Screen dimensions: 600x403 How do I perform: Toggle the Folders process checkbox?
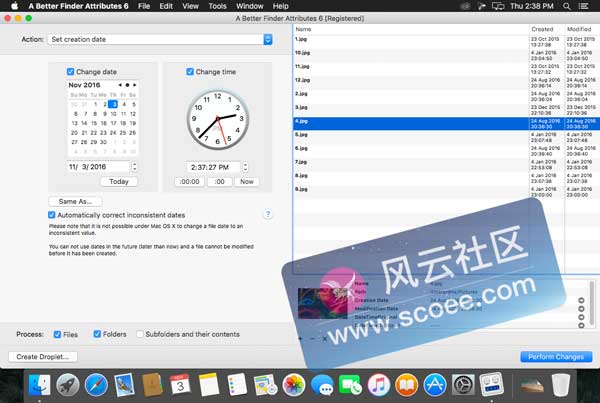click(97, 334)
